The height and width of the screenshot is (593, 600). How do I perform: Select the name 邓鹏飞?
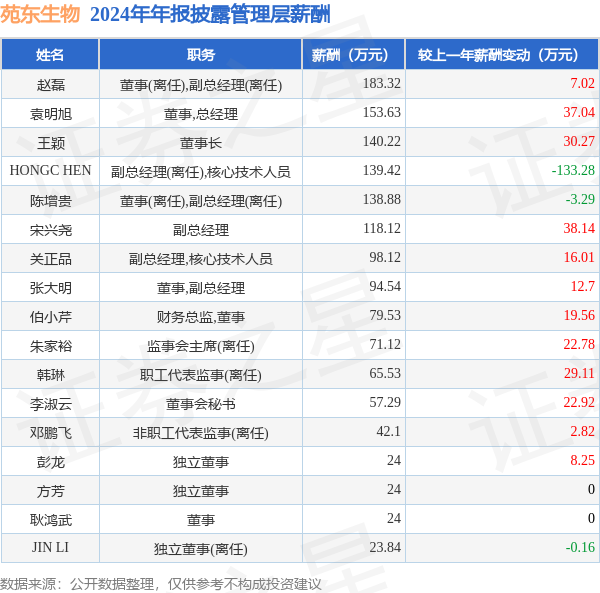pyautogui.click(x=51, y=433)
